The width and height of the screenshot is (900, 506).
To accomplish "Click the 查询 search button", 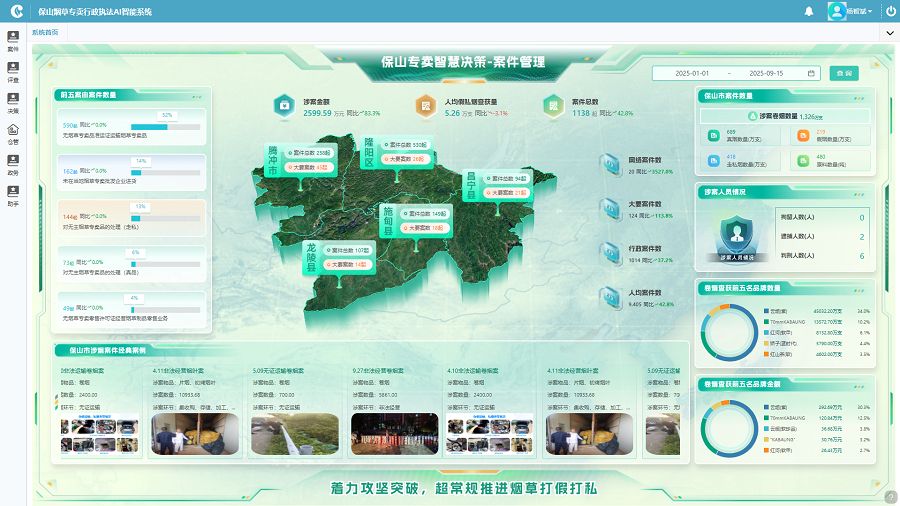I will click(x=845, y=73).
